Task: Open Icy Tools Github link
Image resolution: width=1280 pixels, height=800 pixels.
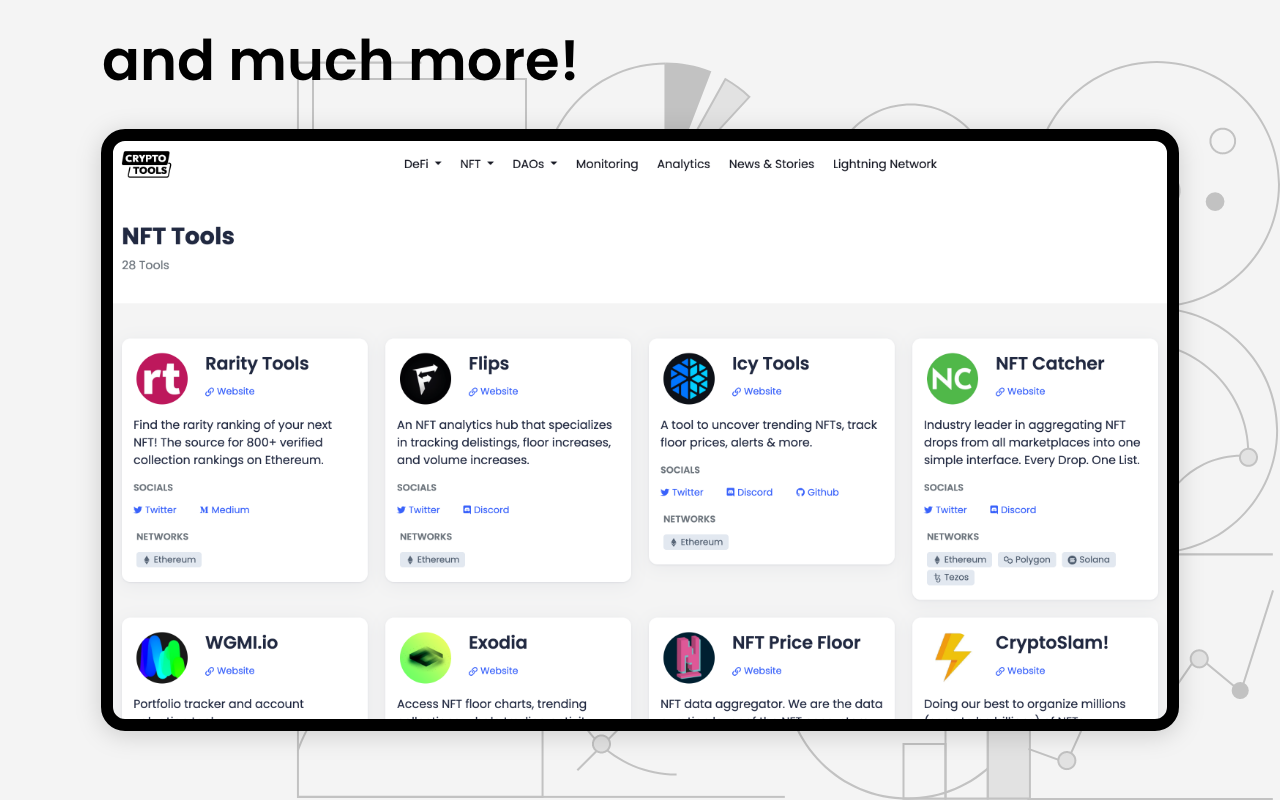Action: coord(817,492)
